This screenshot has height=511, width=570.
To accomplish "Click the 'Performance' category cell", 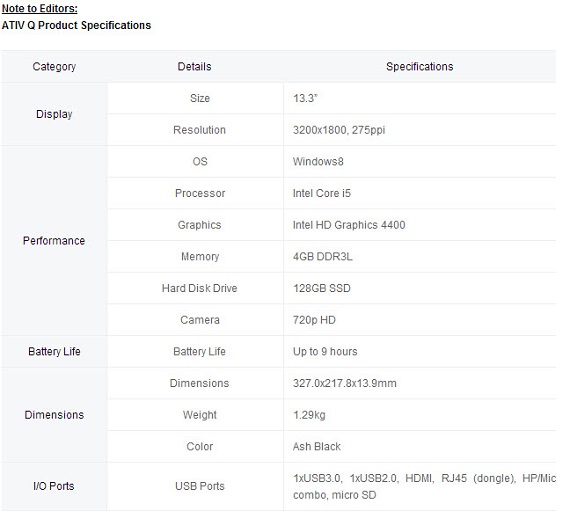I will [x=54, y=241].
